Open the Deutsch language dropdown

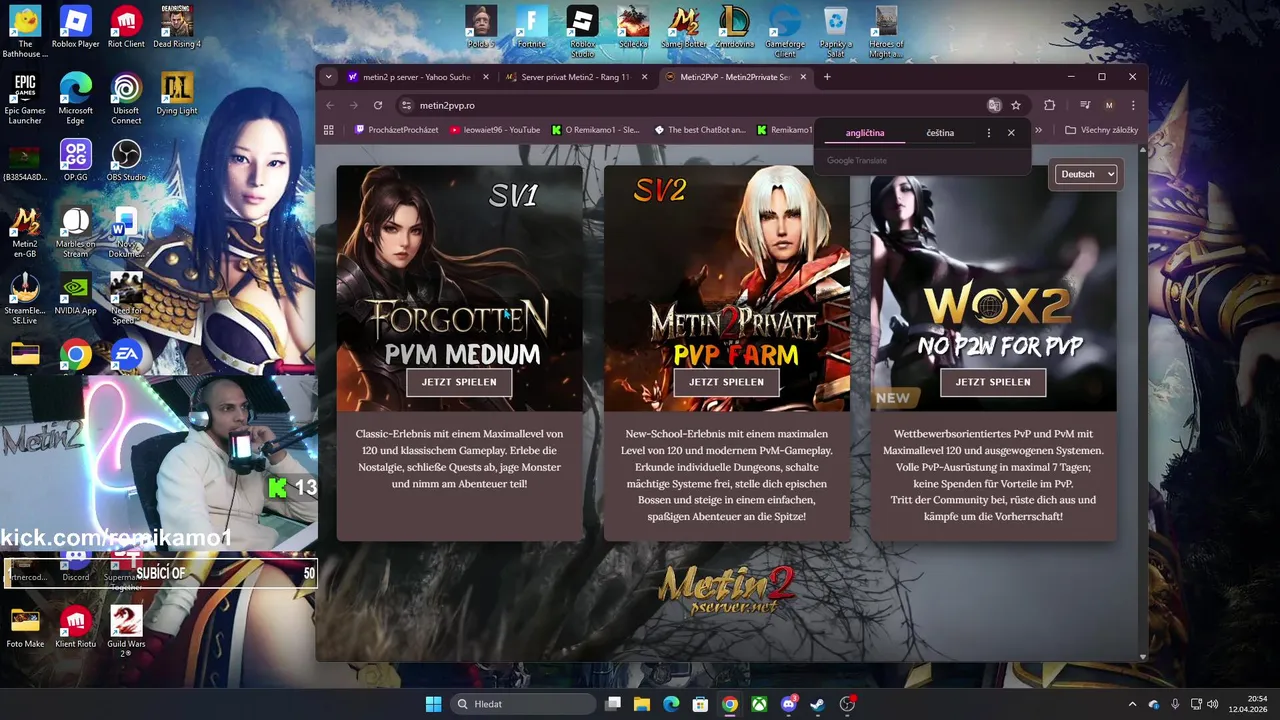click(1086, 174)
